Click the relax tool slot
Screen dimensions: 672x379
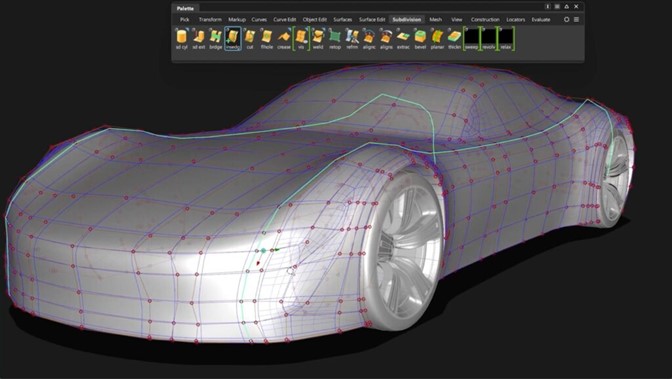[506, 39]
